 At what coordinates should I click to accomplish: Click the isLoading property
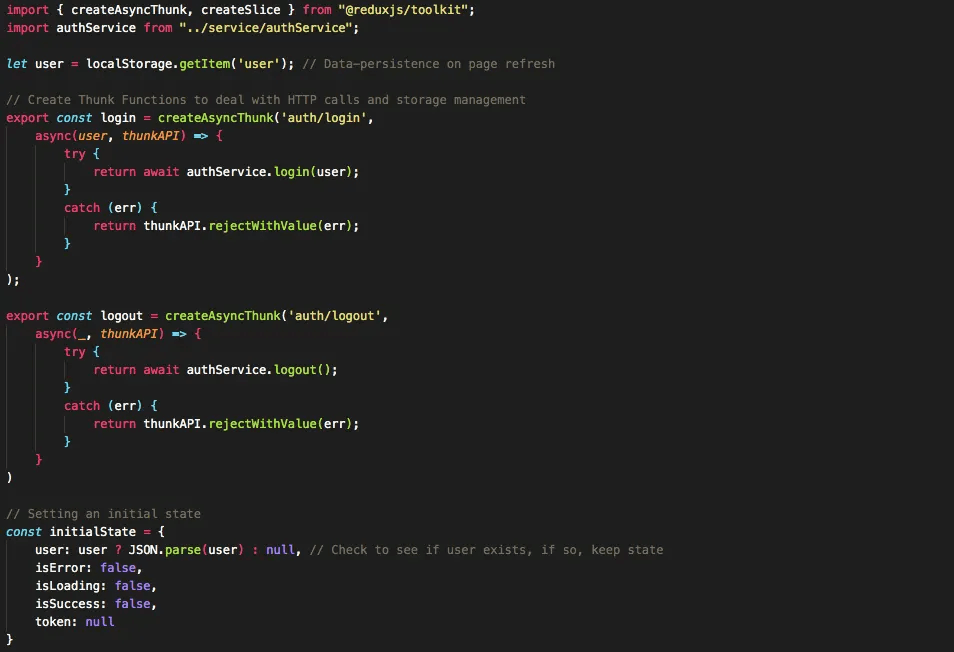71,586
